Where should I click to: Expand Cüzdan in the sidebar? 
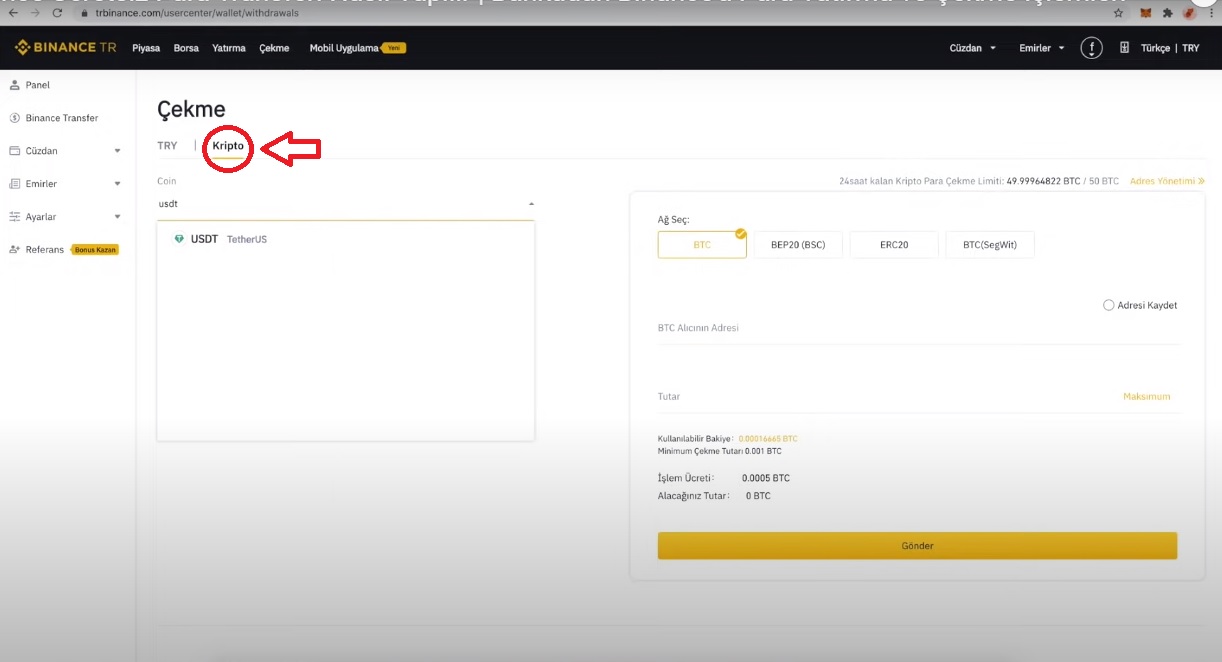coord(117,151)
